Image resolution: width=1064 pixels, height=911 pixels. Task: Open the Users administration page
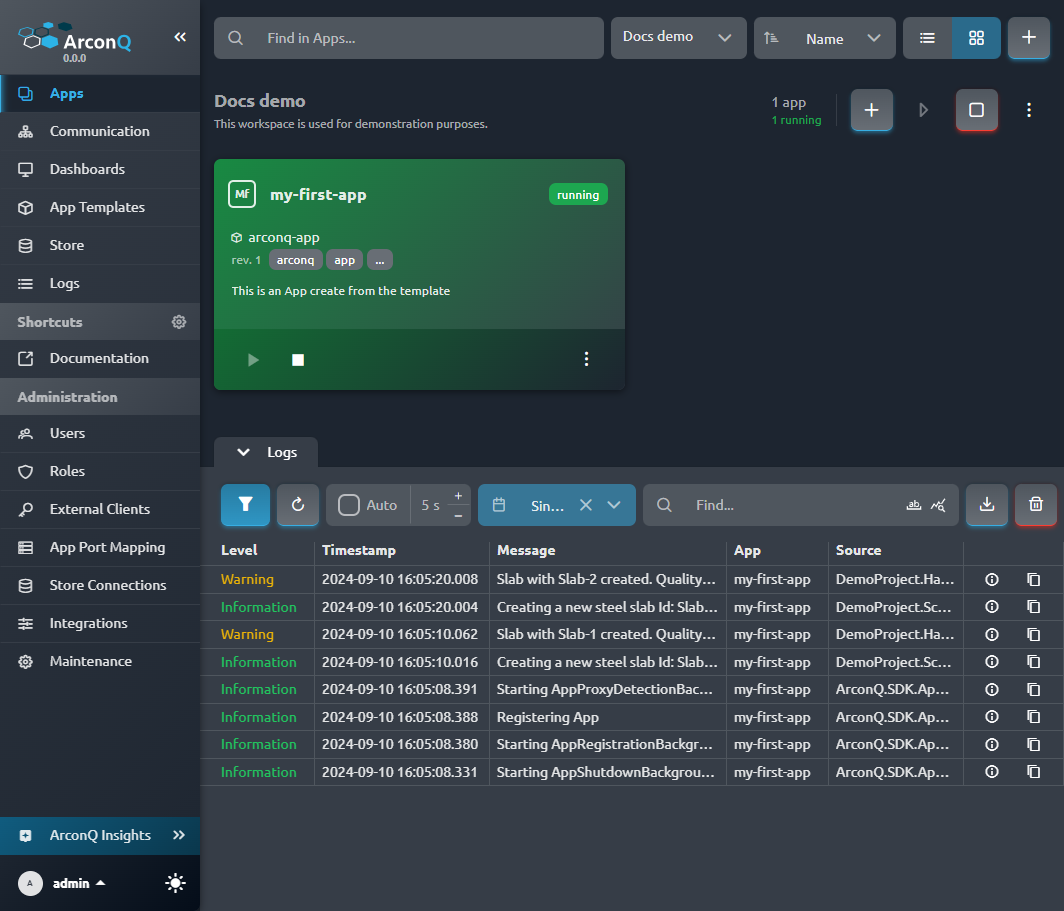[100, 433]
